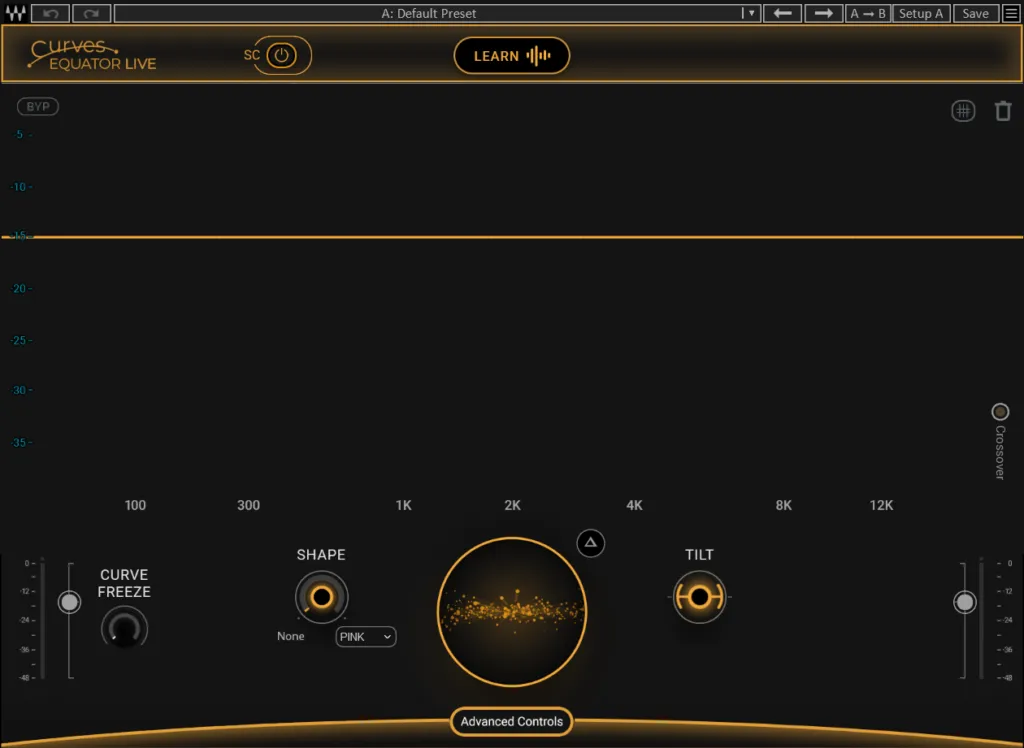The height and width of the screenshot is (748, 1024).
Task: Toggle the Curve Freeze knob
Action: (124, 628)
